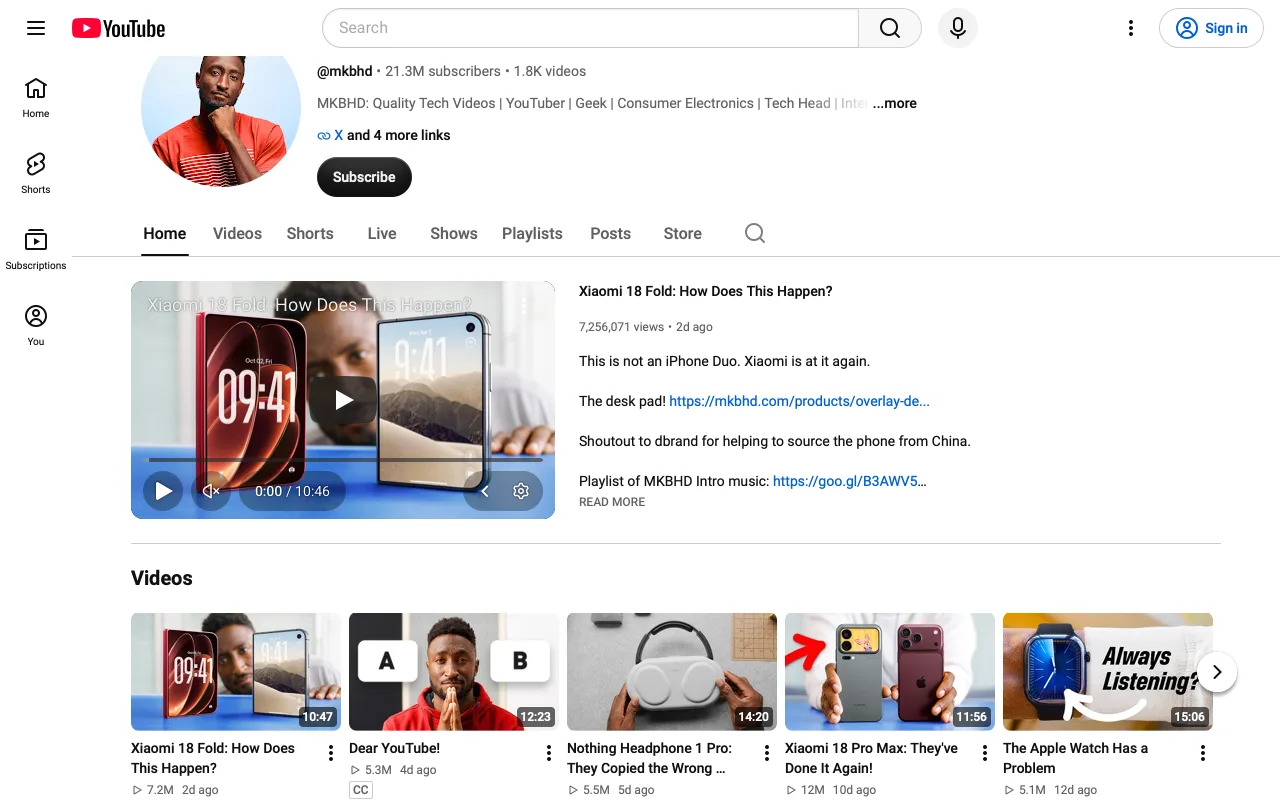This screenshot has height=800, width=1280.
Task: Open the Posts tab
Action: (x=610, y=233)
